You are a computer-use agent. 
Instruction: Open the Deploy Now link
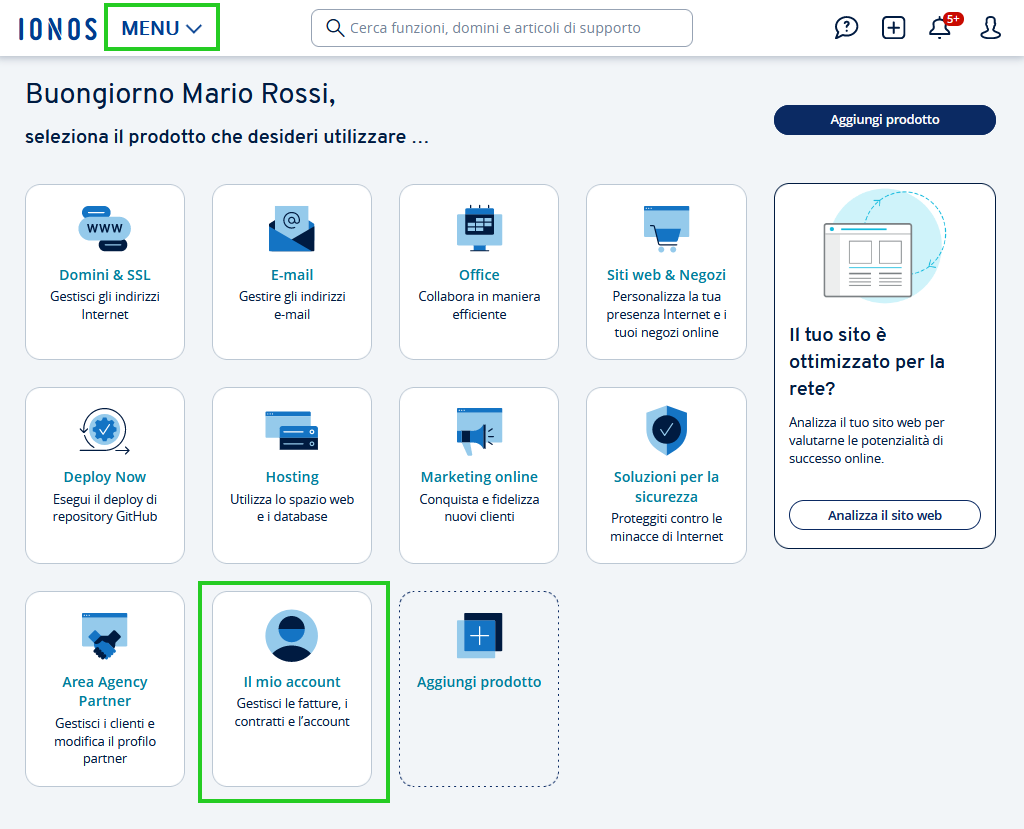[104, 477]
